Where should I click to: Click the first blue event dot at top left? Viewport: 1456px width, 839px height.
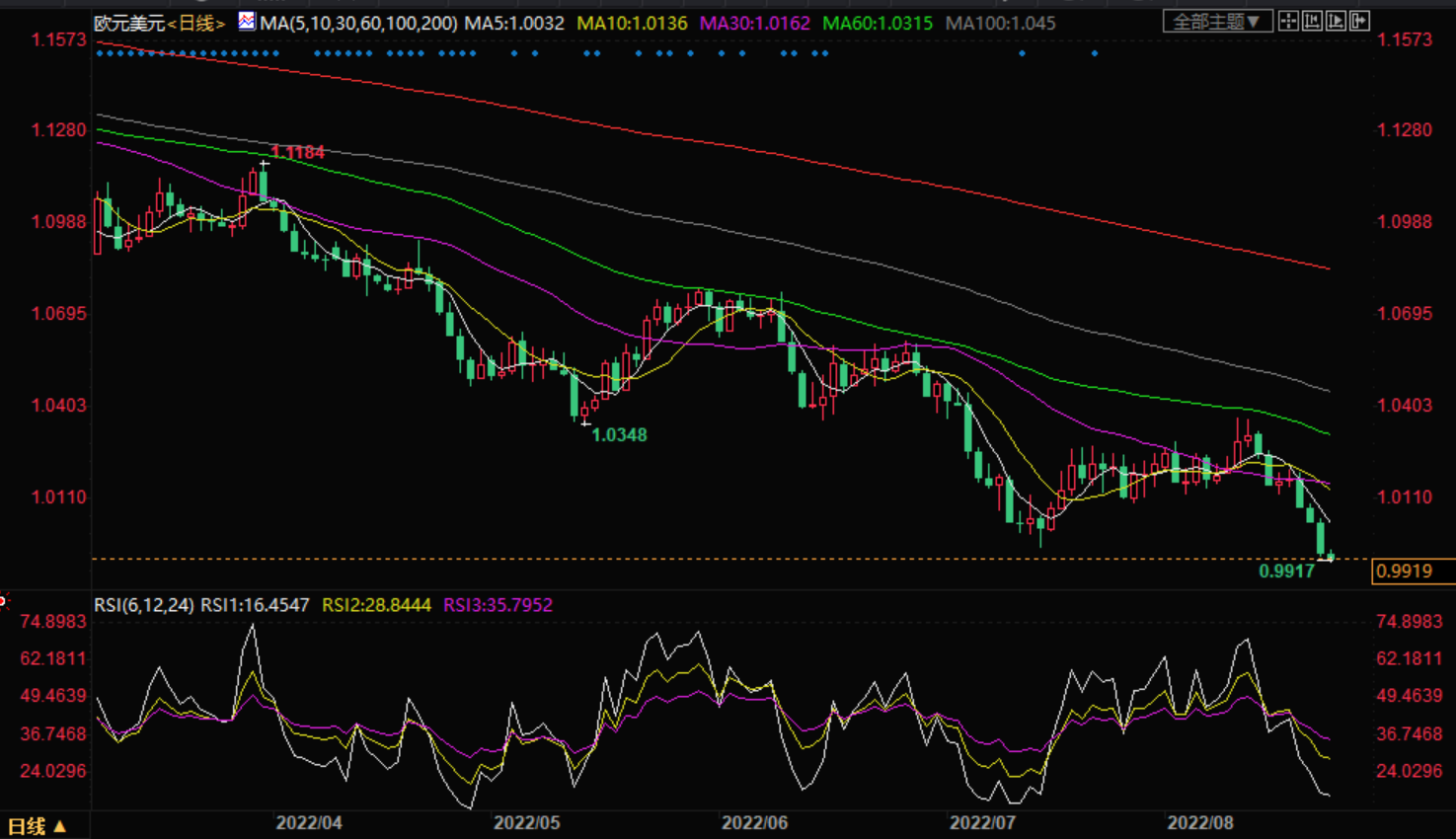100,53
